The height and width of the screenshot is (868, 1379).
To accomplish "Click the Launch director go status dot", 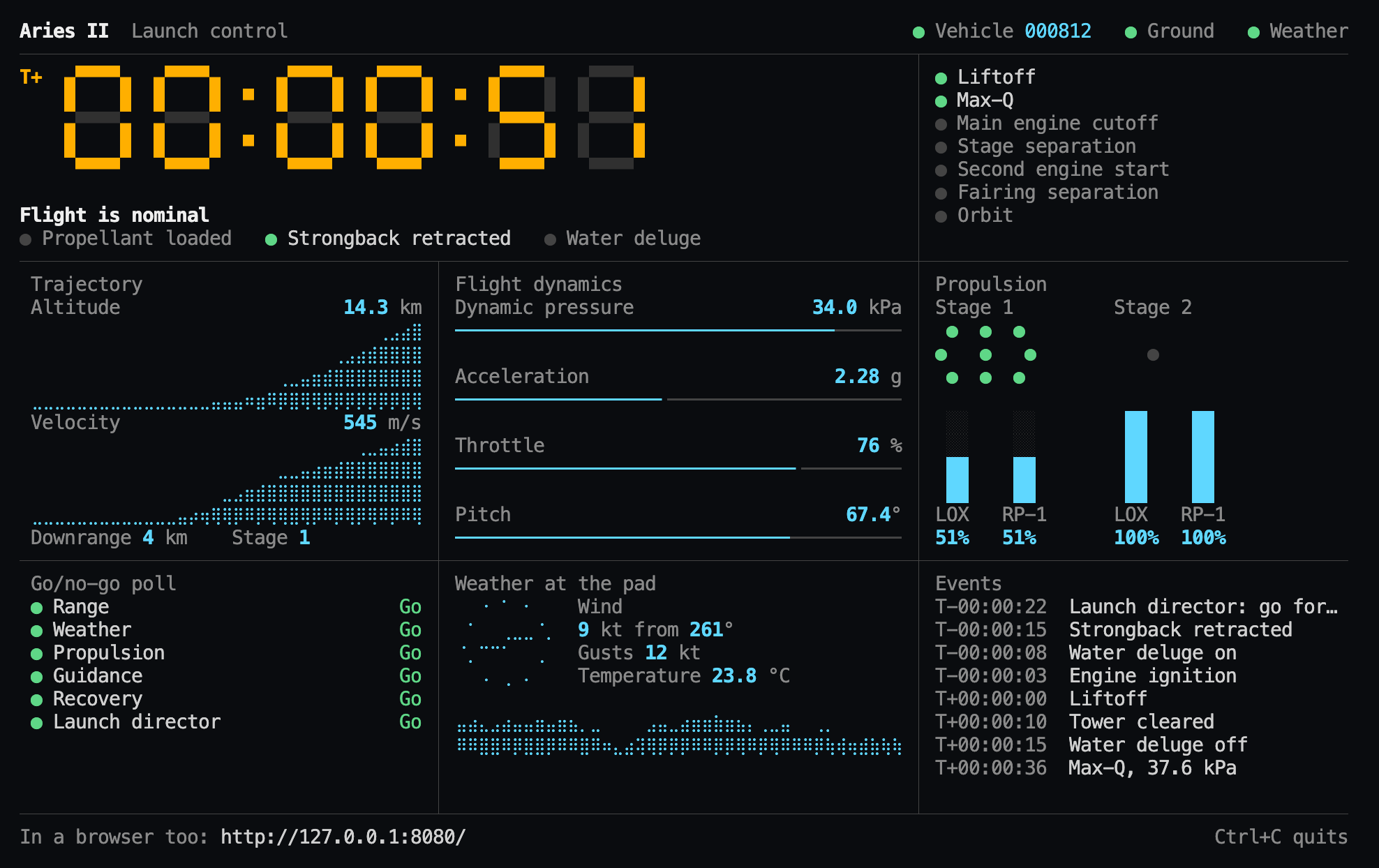I will 36,723.
